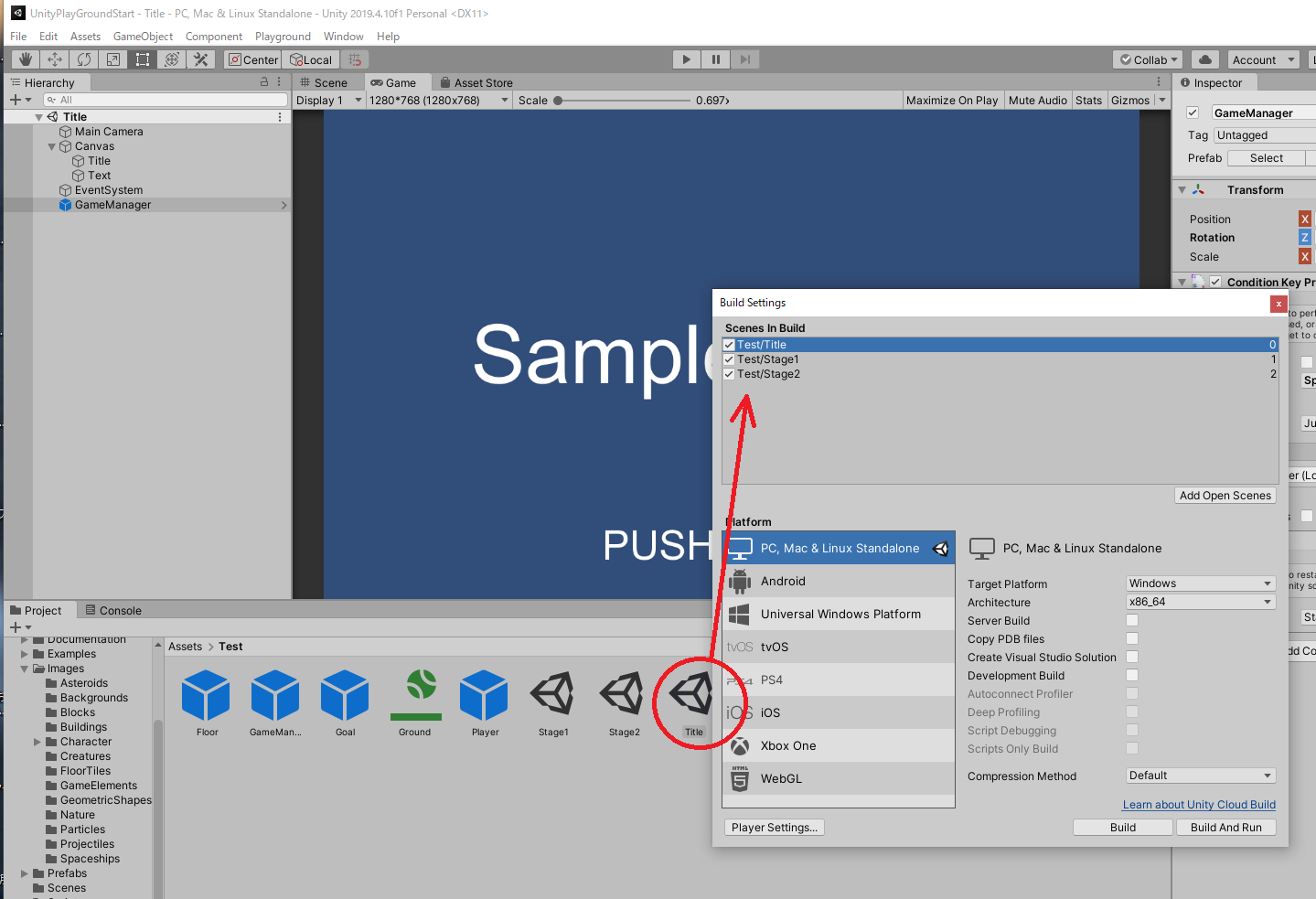Select the Rotate tool in toolbar
The image size is (1316, 899).
(x=84, y=59)
